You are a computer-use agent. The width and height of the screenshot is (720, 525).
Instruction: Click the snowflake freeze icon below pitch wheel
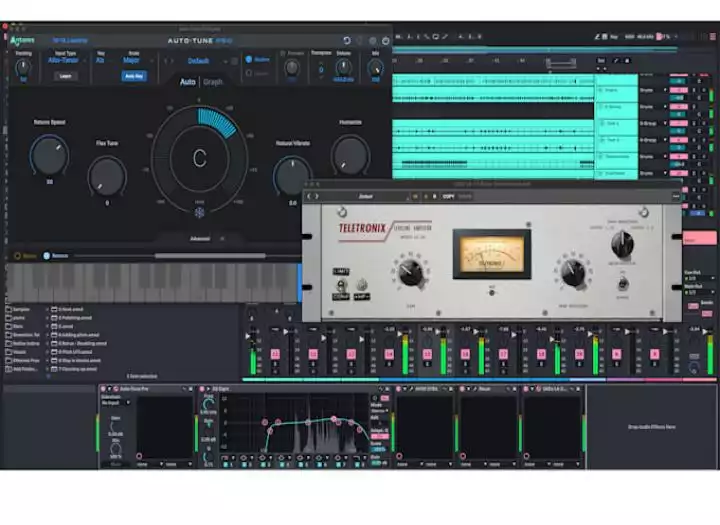[x=199, y=213]
